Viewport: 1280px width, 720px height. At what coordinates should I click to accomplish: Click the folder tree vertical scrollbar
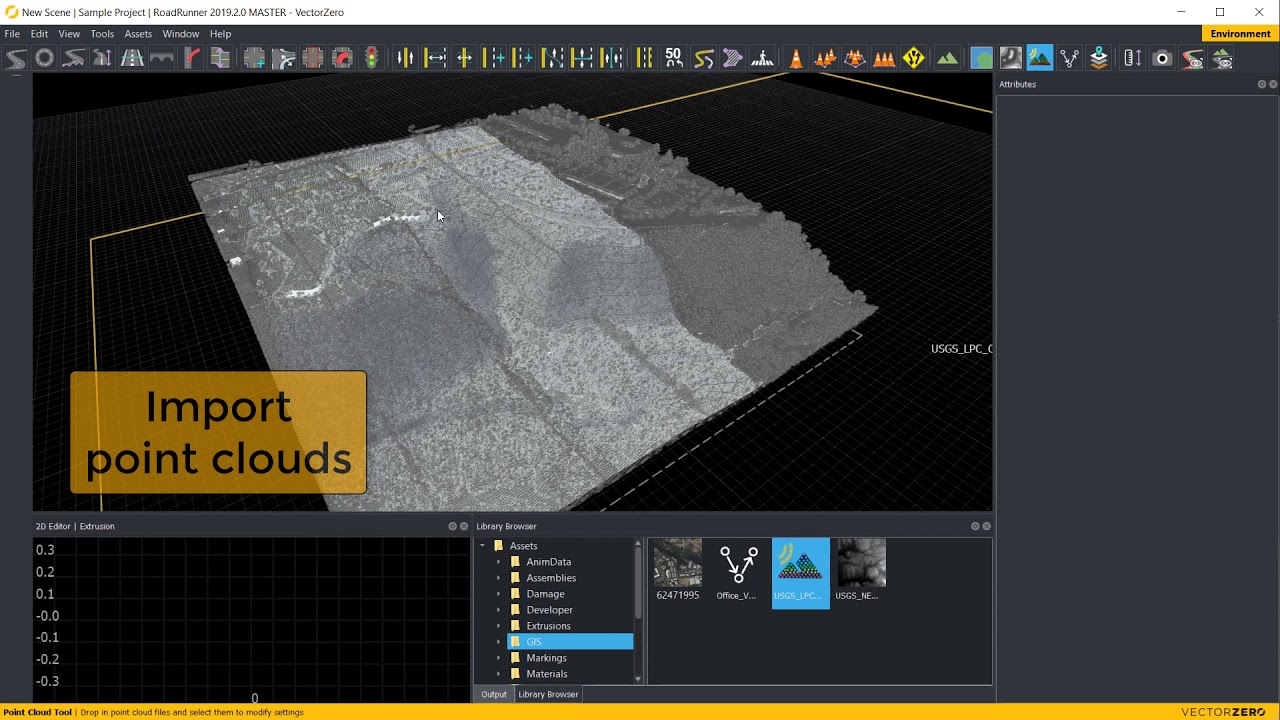[x=638, y=581]
